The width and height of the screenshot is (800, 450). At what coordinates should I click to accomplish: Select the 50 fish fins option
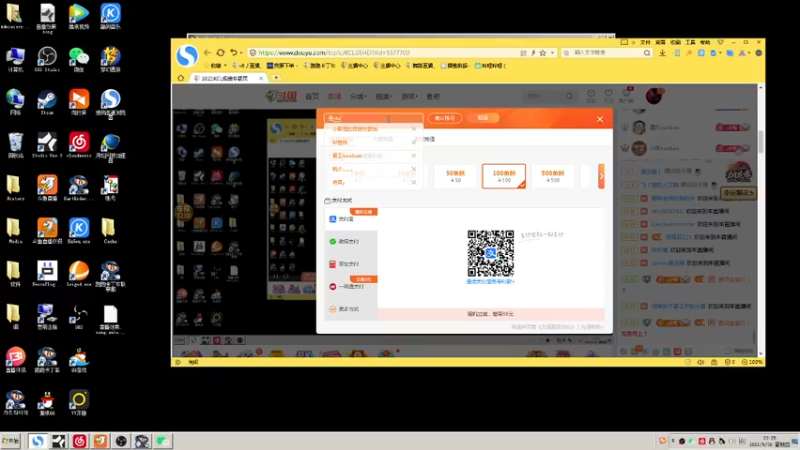pos(455,176)
